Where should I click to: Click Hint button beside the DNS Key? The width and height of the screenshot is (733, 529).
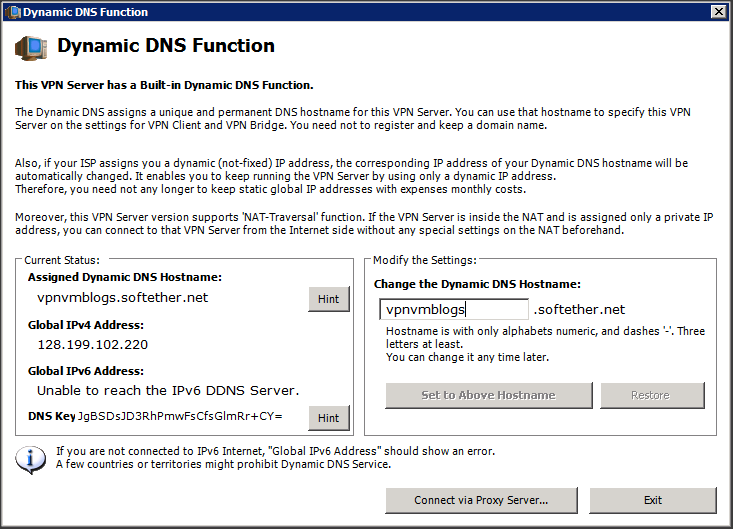coord(329,418)
